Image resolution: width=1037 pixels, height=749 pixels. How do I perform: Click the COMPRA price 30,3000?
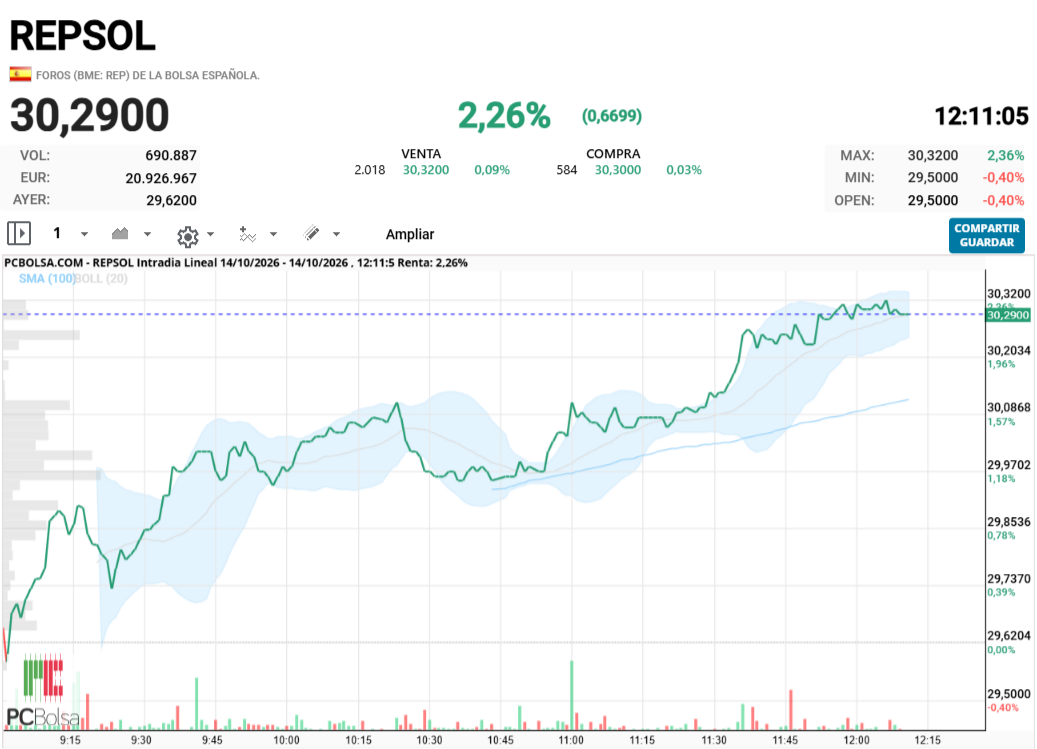coord(618,170)
